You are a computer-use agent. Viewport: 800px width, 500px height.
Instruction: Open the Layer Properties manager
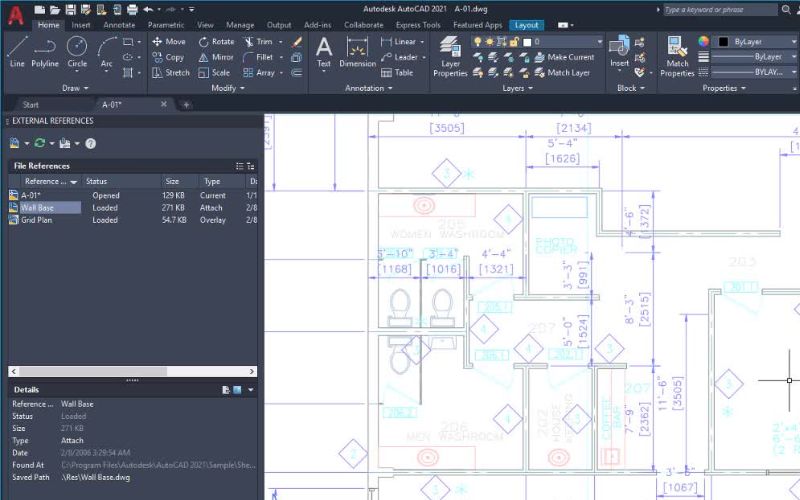450,58
